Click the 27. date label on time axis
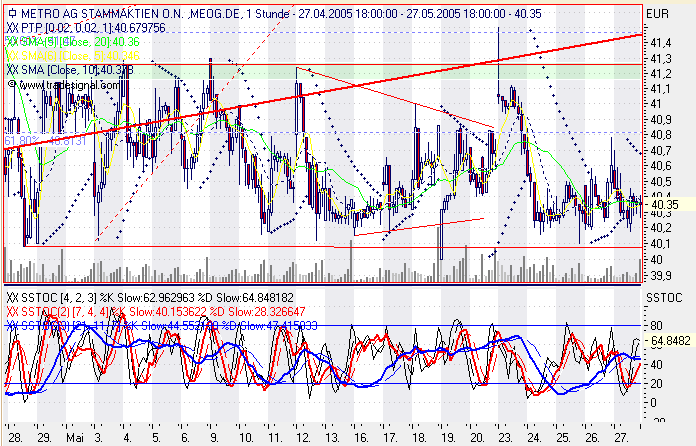Image resolution: width=696 pixels, height=446 pixels. (621, 438)
